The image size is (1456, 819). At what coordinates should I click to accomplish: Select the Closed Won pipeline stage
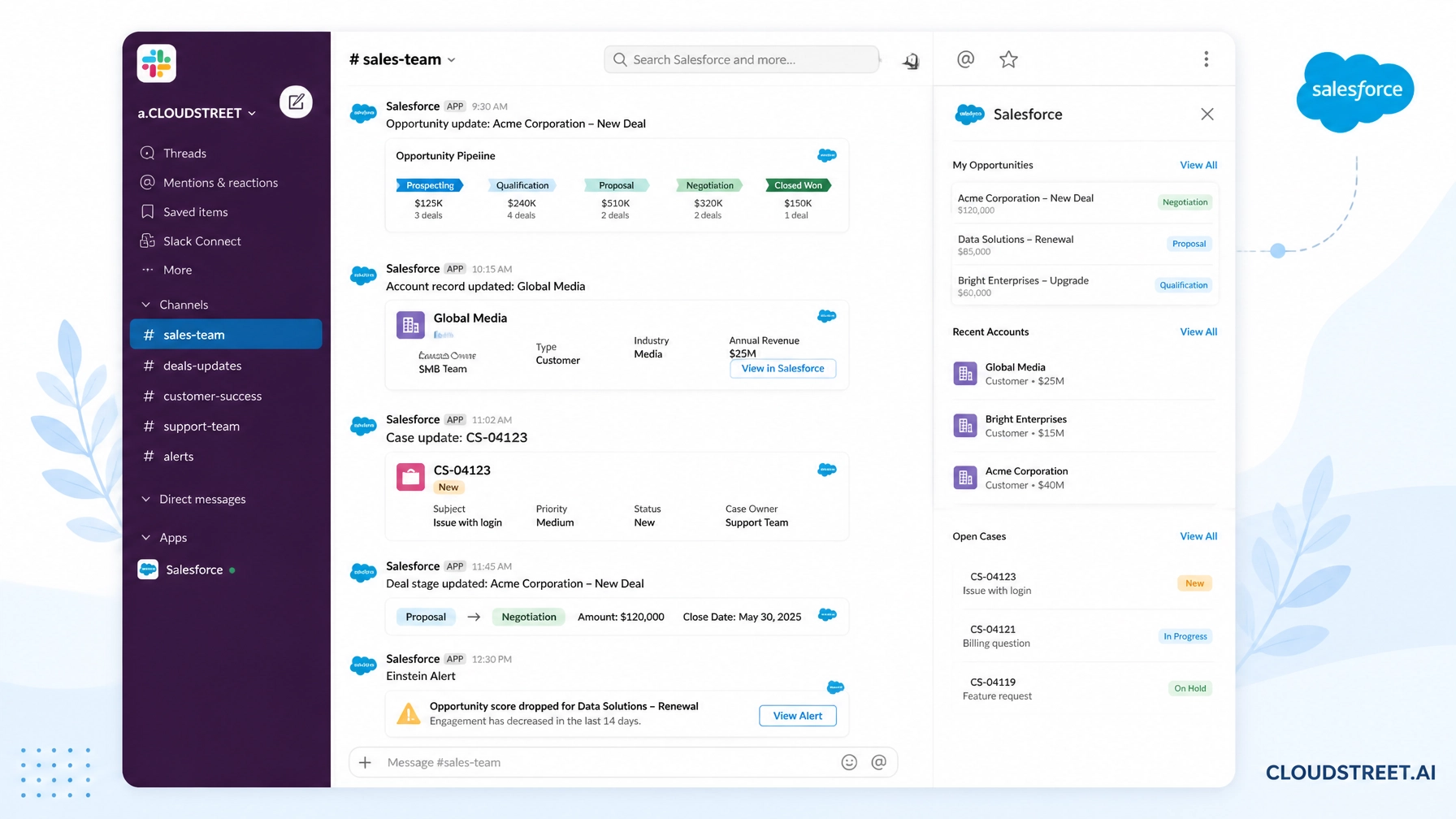point(798,185)
